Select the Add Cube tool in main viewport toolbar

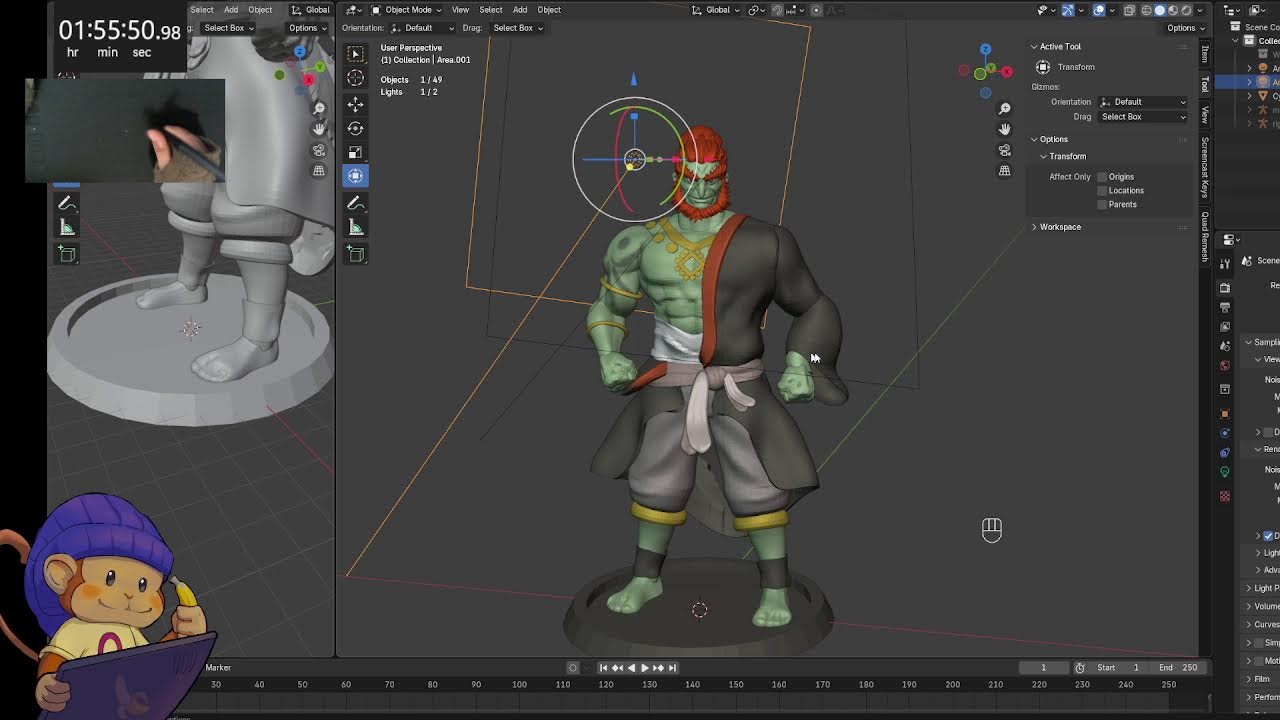click(x=355, y=254)
